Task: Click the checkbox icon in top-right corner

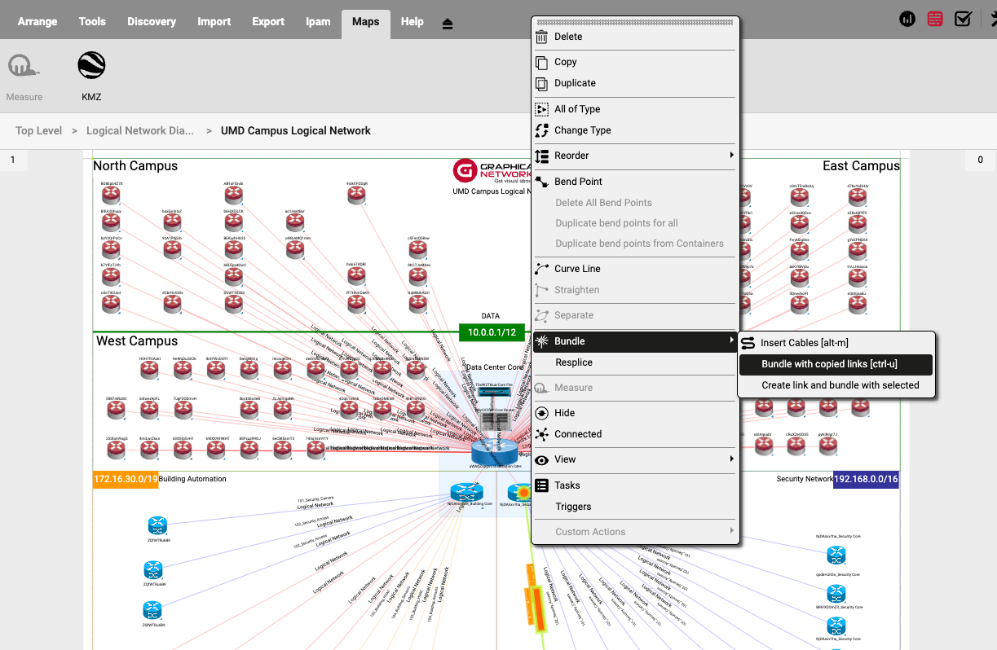Action: tap(963, 19)
